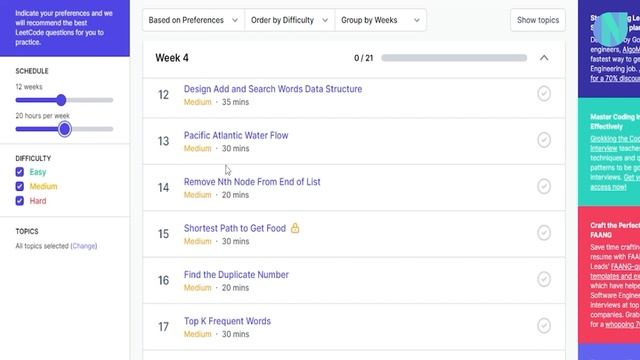
Task: Uncheck the Easy difficulty checkbox
Action: 20,172
